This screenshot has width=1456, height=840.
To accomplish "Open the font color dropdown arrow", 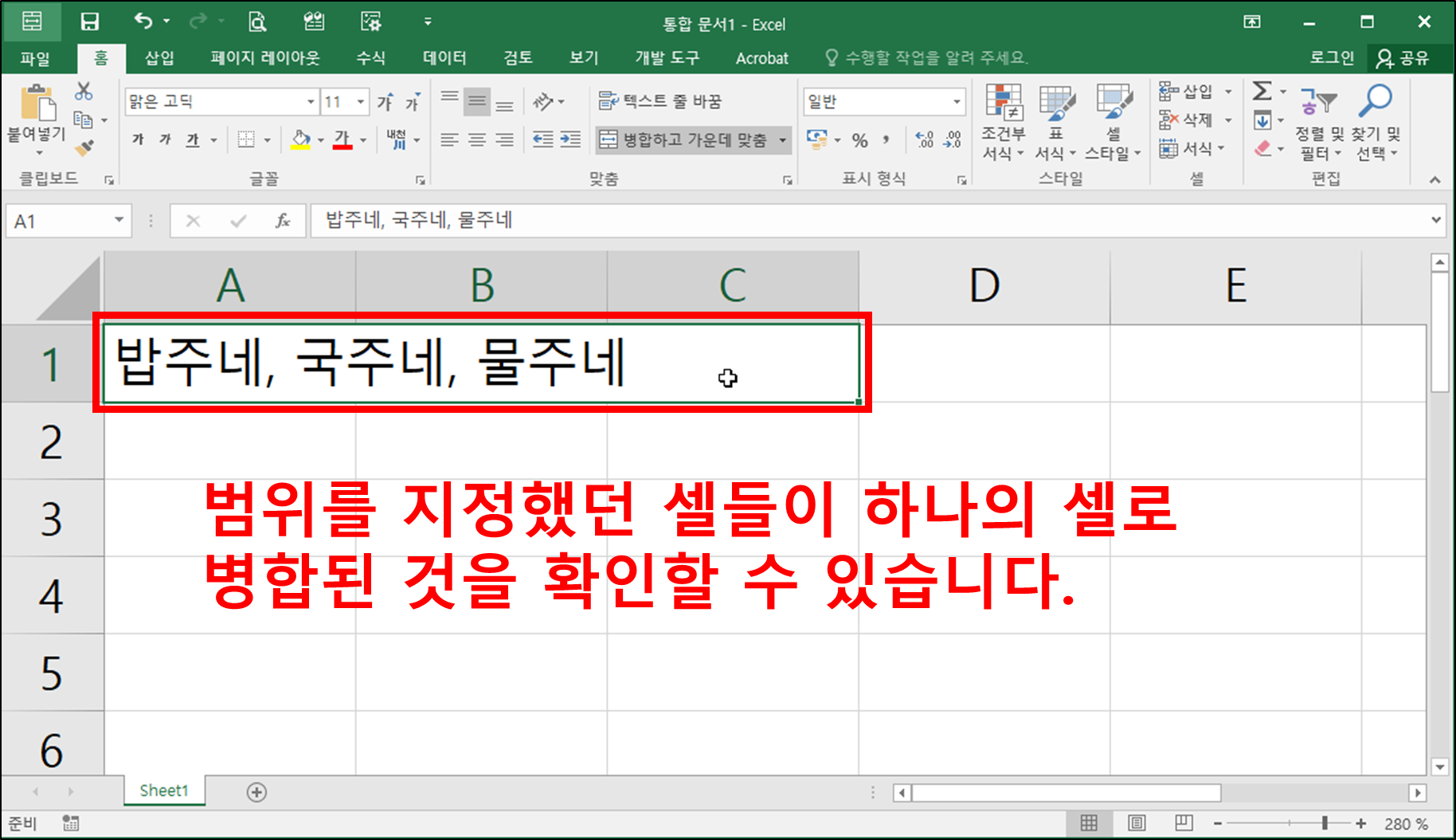I will (363, 140).
